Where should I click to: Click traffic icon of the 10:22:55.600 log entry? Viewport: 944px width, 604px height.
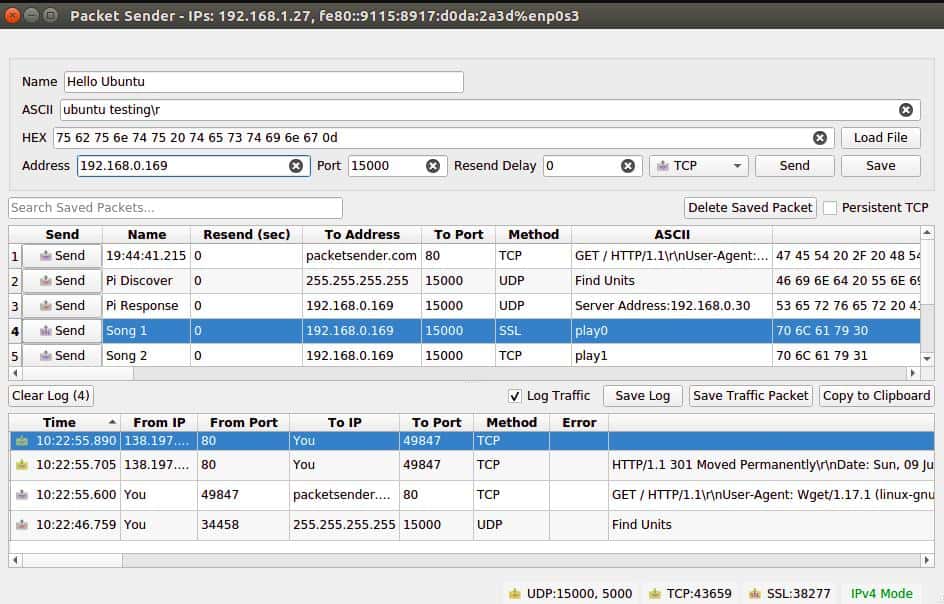tap(22, 495)
